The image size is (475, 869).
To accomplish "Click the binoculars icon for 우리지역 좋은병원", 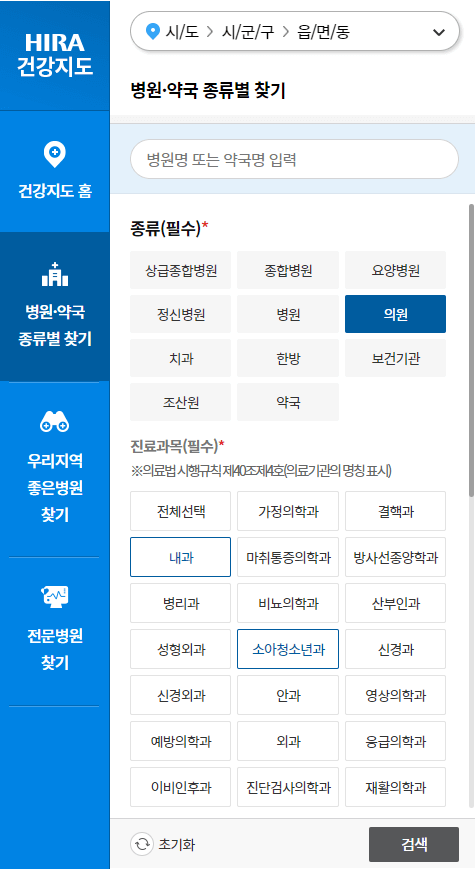I will pyautogui.click(x=55, y=422).
